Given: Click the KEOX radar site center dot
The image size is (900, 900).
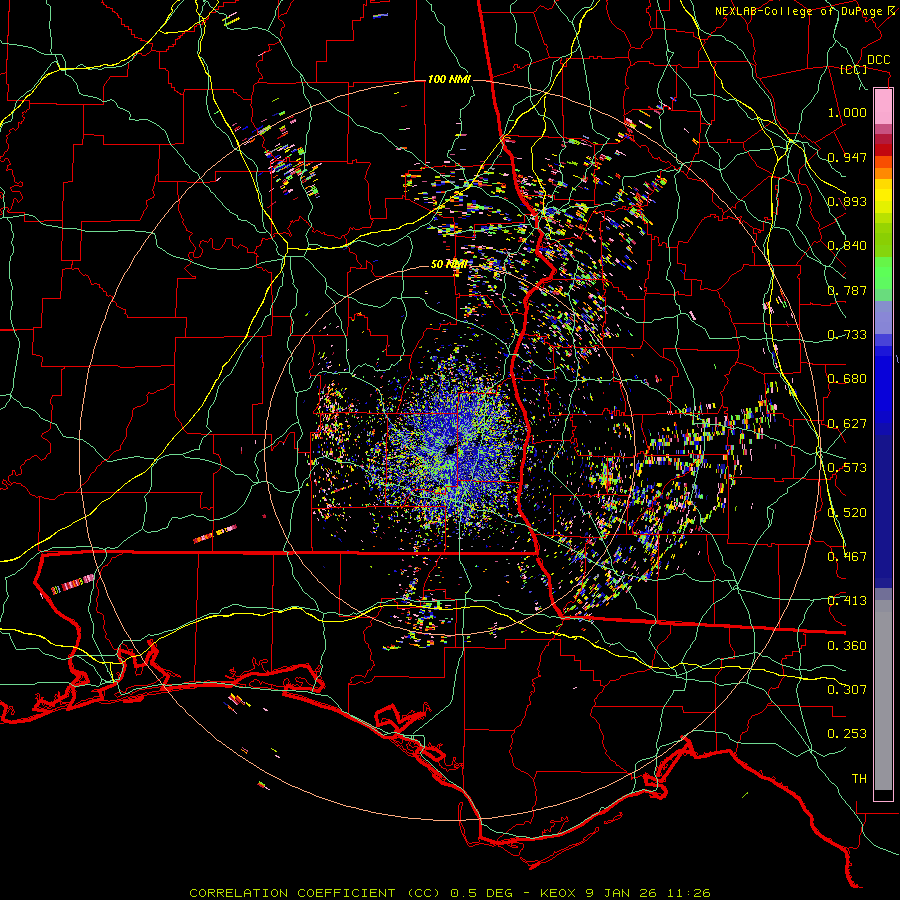Looking at the screenshot, I should coord(451,451).
